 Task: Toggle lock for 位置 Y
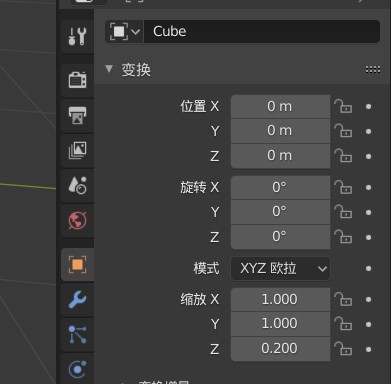(x=343, y=131)
